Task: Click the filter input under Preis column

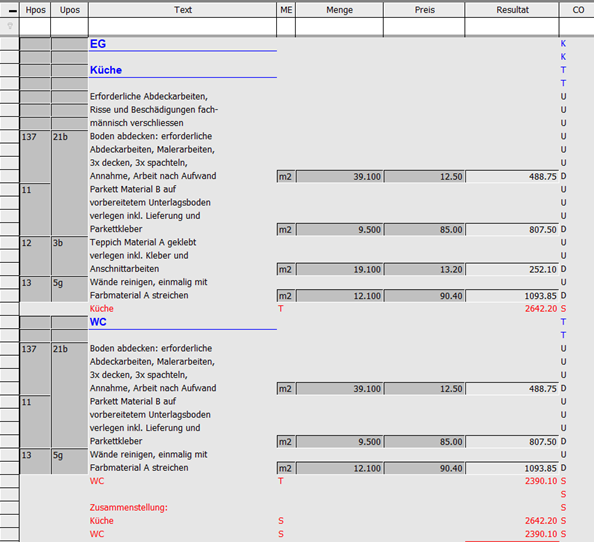Action: click(x=424, y=27)
